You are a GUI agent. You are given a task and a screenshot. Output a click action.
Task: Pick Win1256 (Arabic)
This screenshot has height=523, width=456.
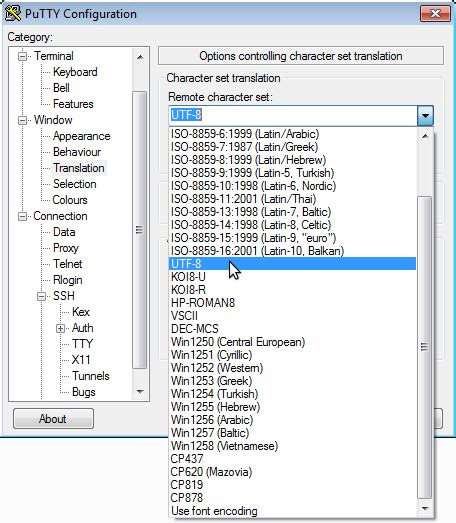point(293,420)
